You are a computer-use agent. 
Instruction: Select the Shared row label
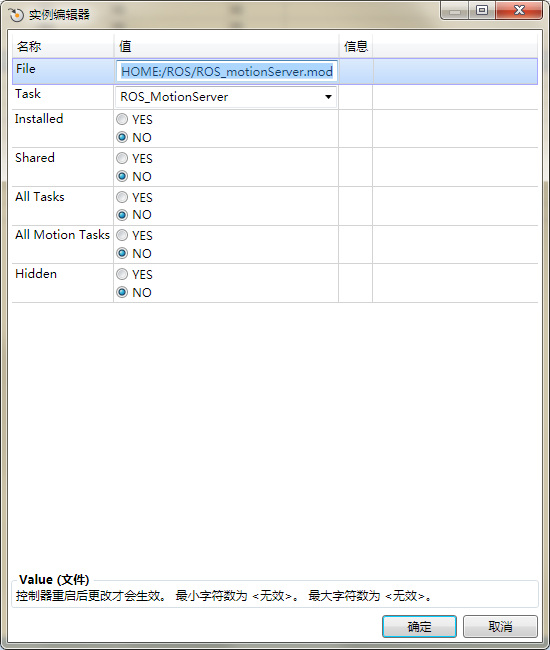(x=35, y=158)
